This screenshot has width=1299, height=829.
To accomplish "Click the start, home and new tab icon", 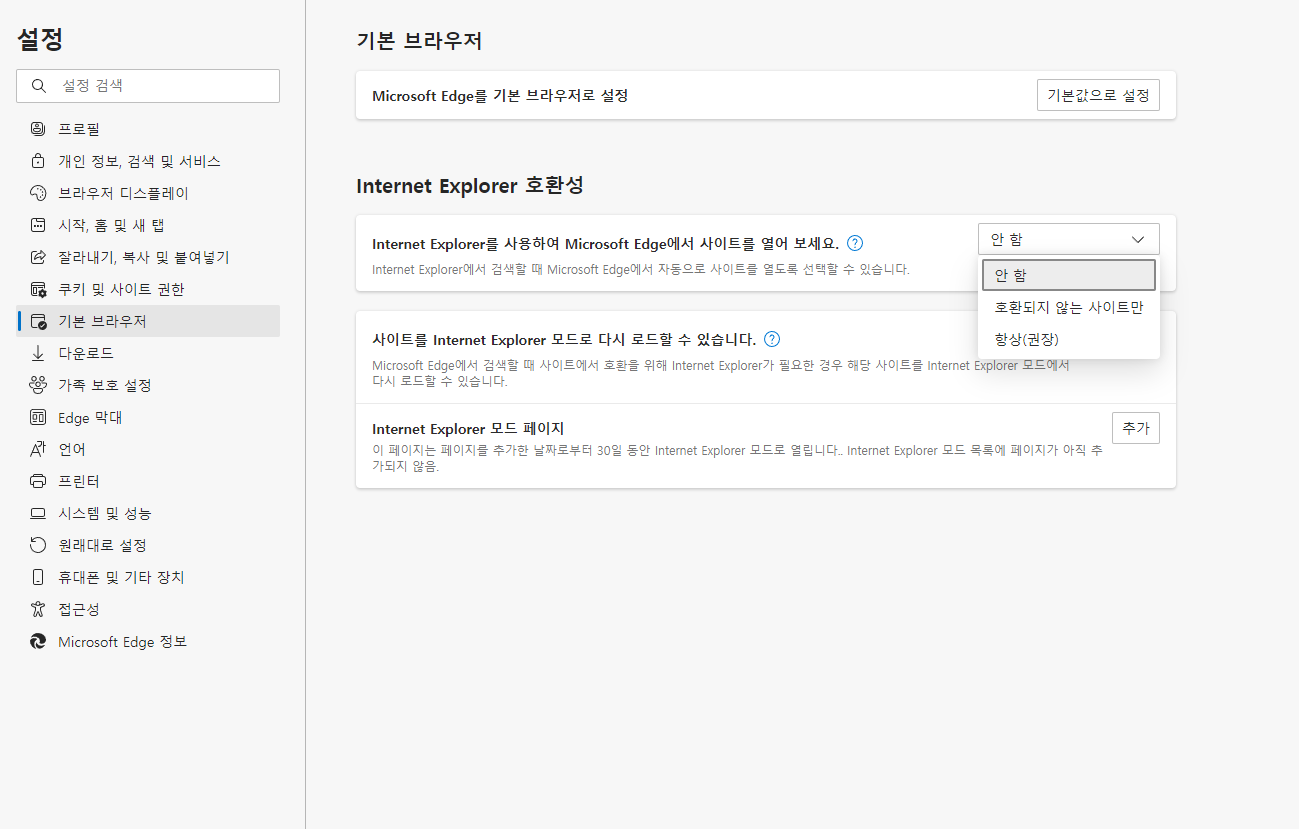I will [38, 225].
